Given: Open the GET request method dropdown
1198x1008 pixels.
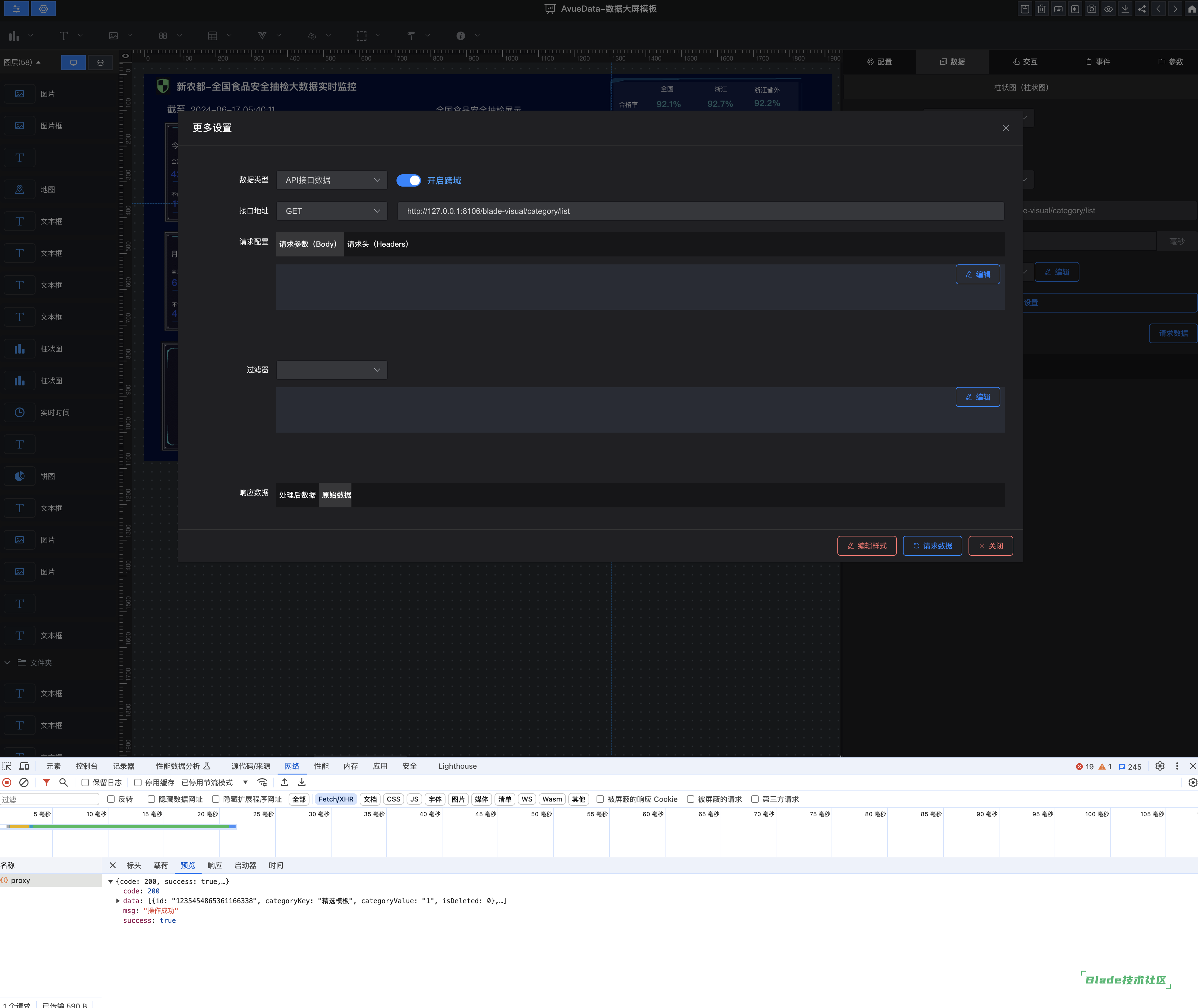Looking at the screenshot, I should (332, 211).
